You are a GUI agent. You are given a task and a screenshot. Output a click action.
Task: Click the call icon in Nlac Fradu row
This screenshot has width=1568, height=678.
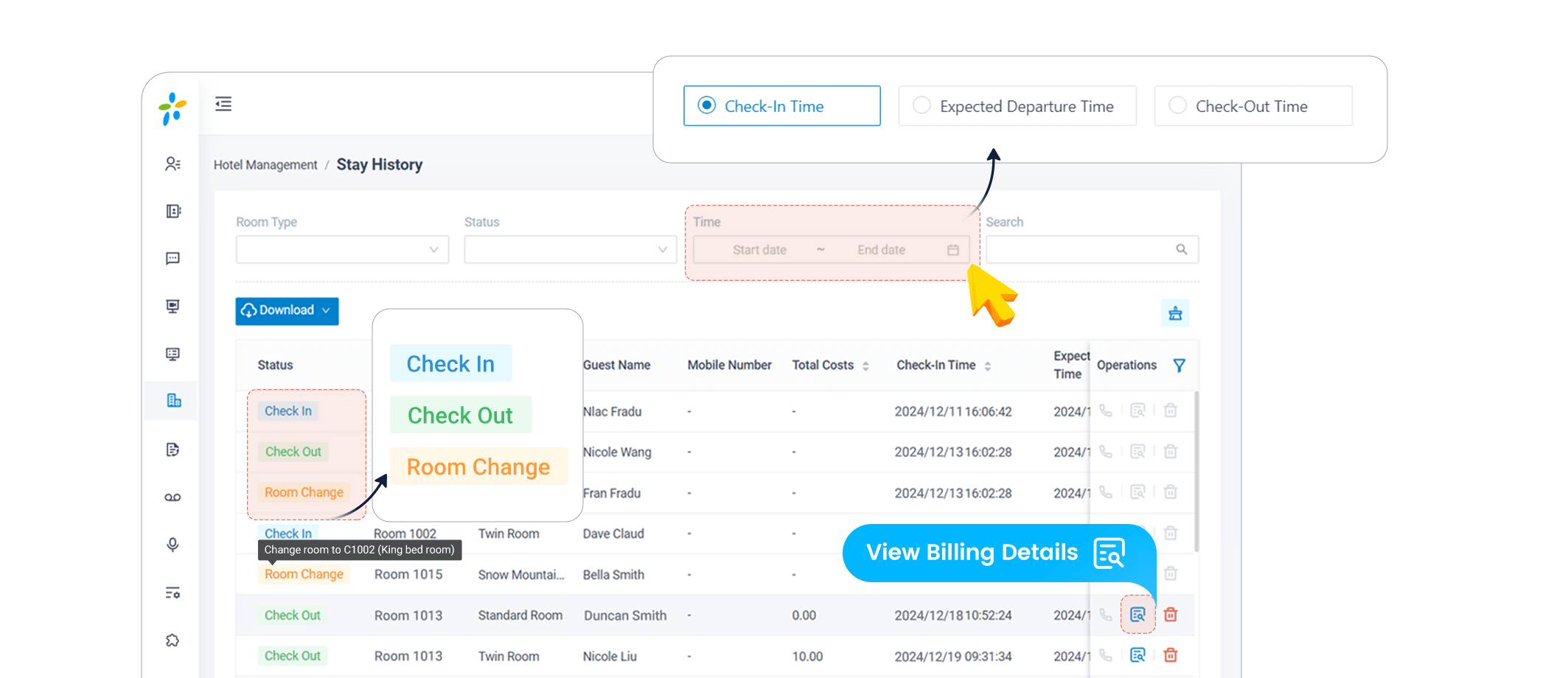pyautogui.click(x=1106, y=410)
